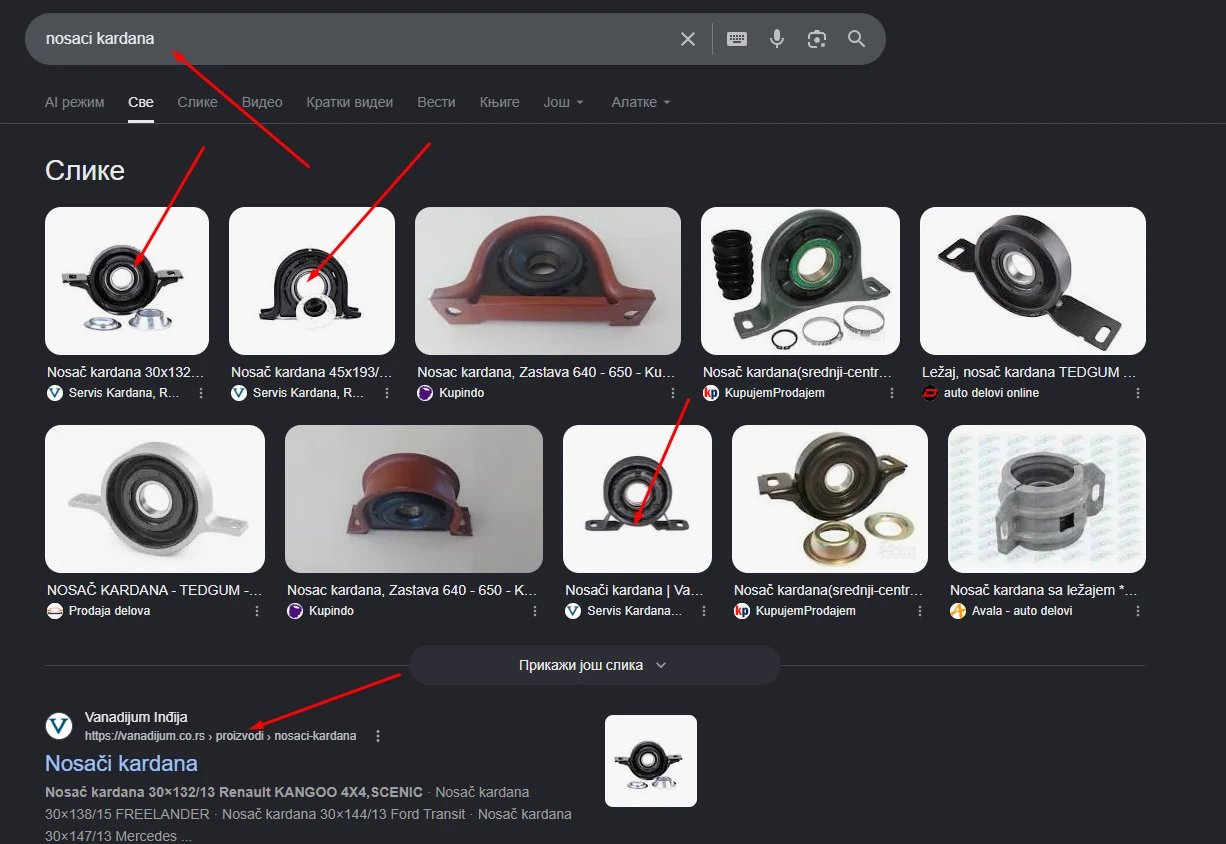Open options menu for Vanadijum Inđija result
Image resolution: width=1226 pixels, height=844 pixels.
click(x=378, y=736)
